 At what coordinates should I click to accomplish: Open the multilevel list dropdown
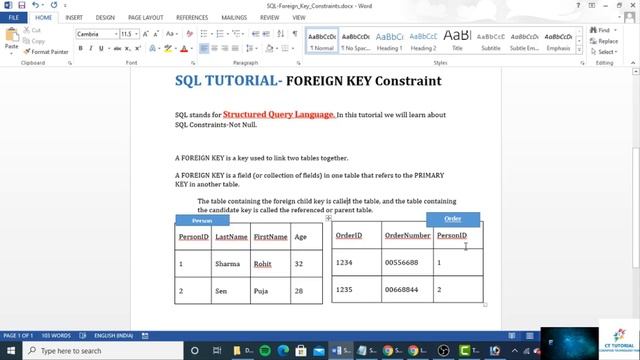[243, 34]
